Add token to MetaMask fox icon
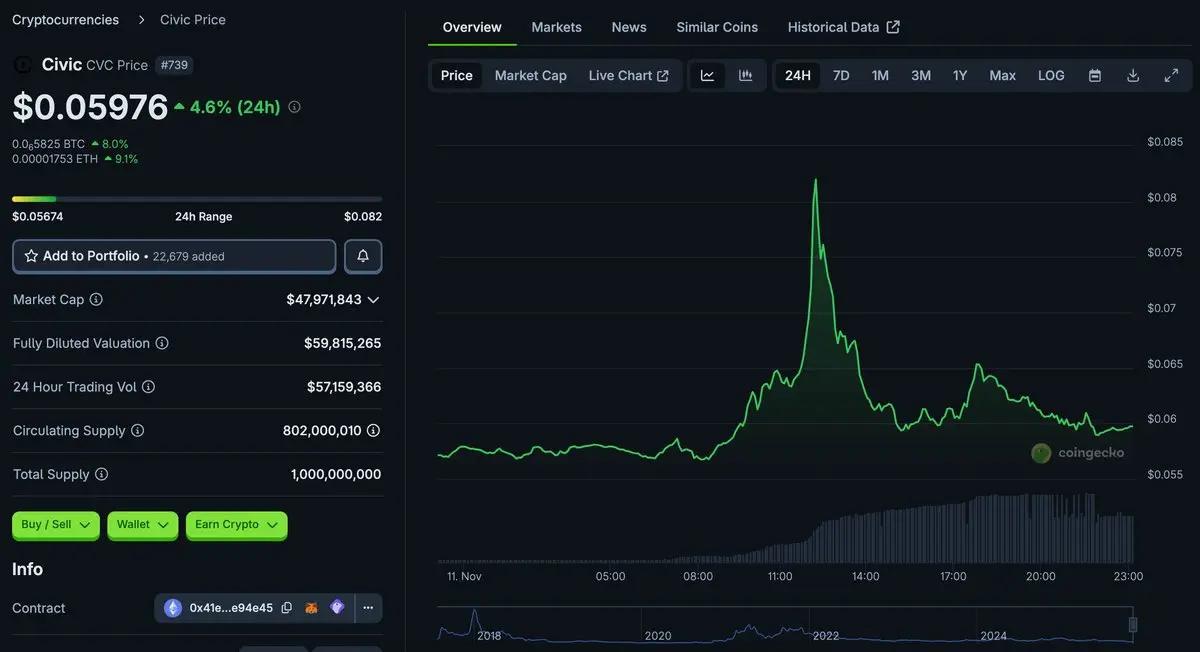Screen dimensions: 1200x652 click(311, 608)
